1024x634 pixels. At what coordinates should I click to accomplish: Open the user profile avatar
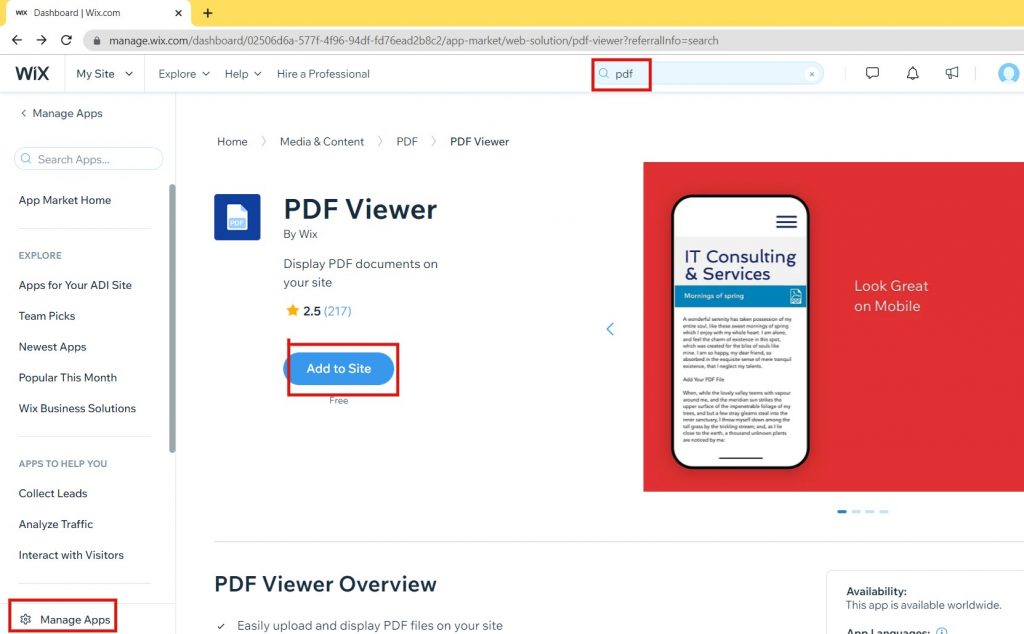click(1008, 73)
